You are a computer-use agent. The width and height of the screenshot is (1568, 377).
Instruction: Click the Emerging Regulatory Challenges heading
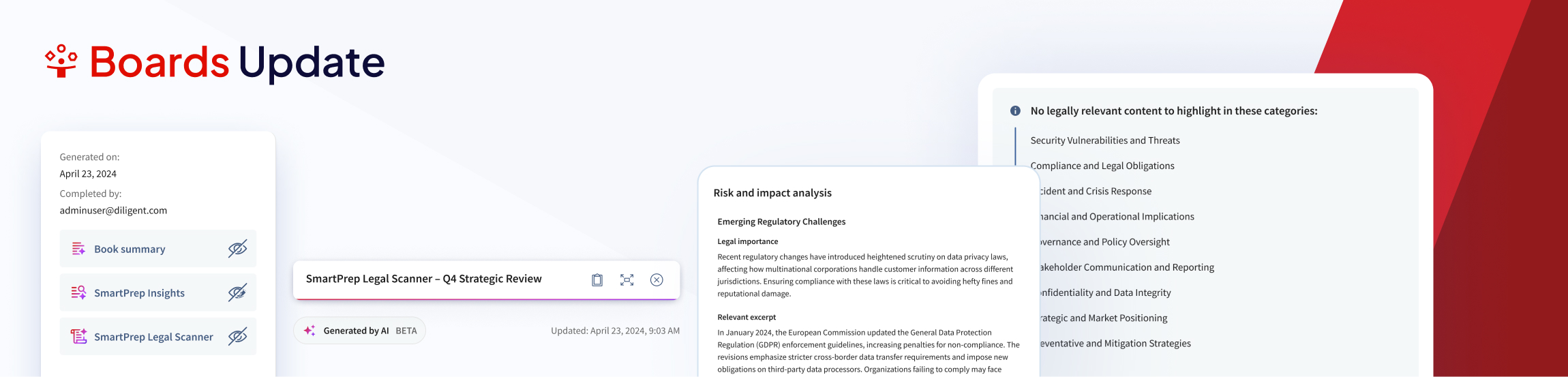coord(781,222)
